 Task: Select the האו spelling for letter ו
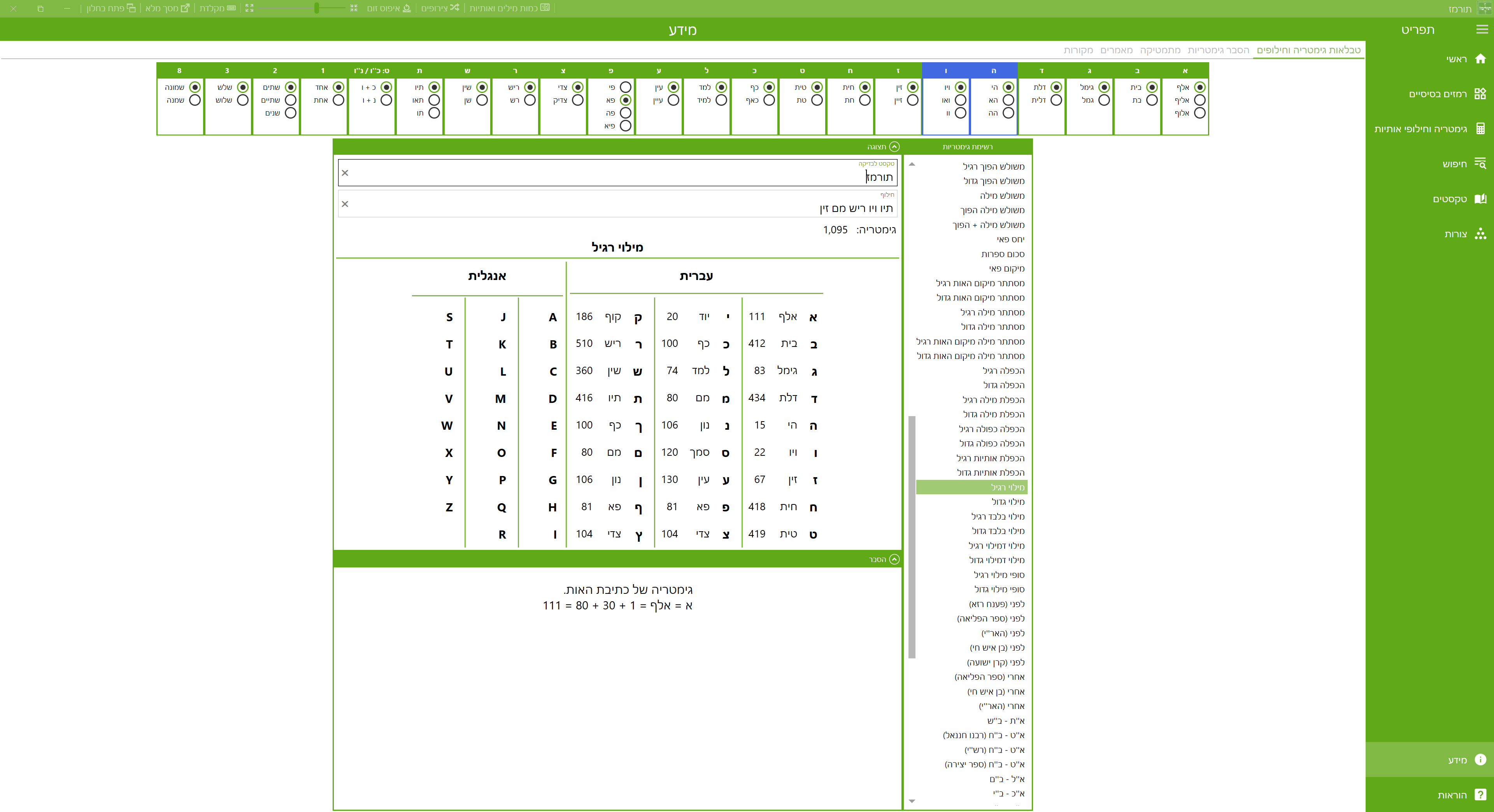tap(961, 100)
